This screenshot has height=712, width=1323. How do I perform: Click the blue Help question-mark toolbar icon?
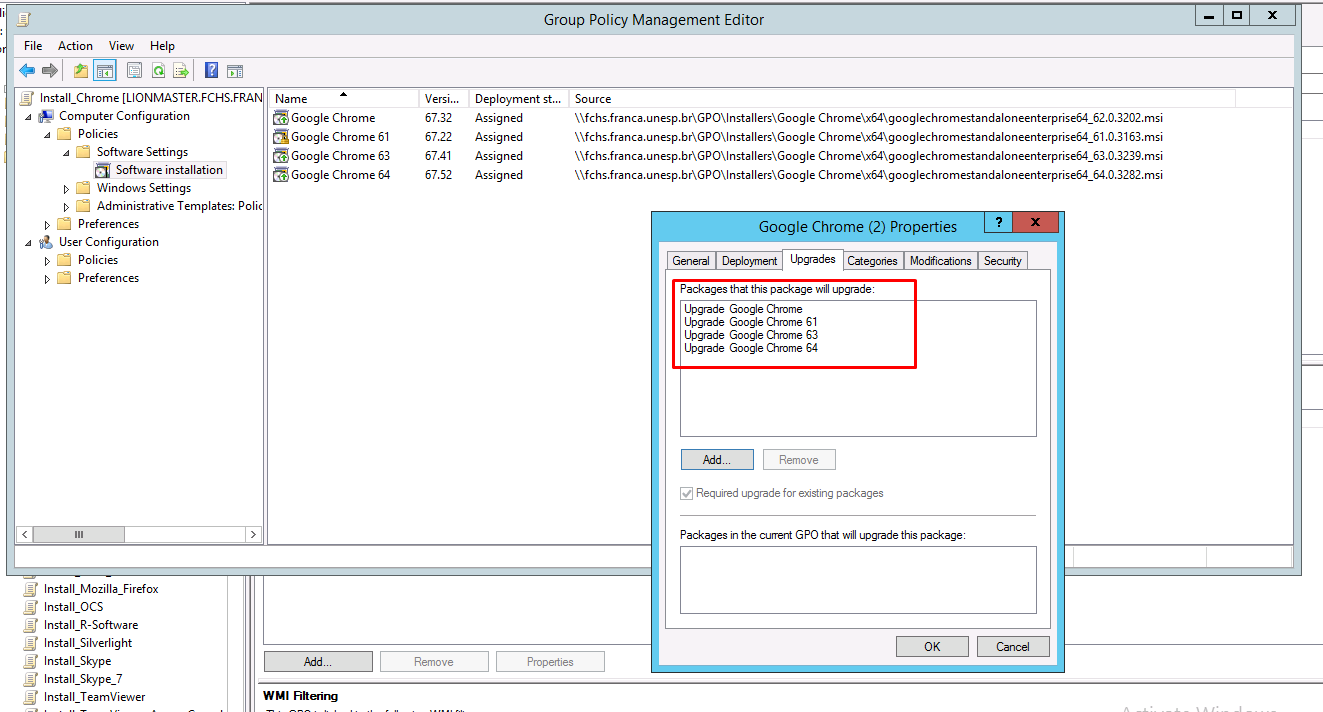[211, 70]
